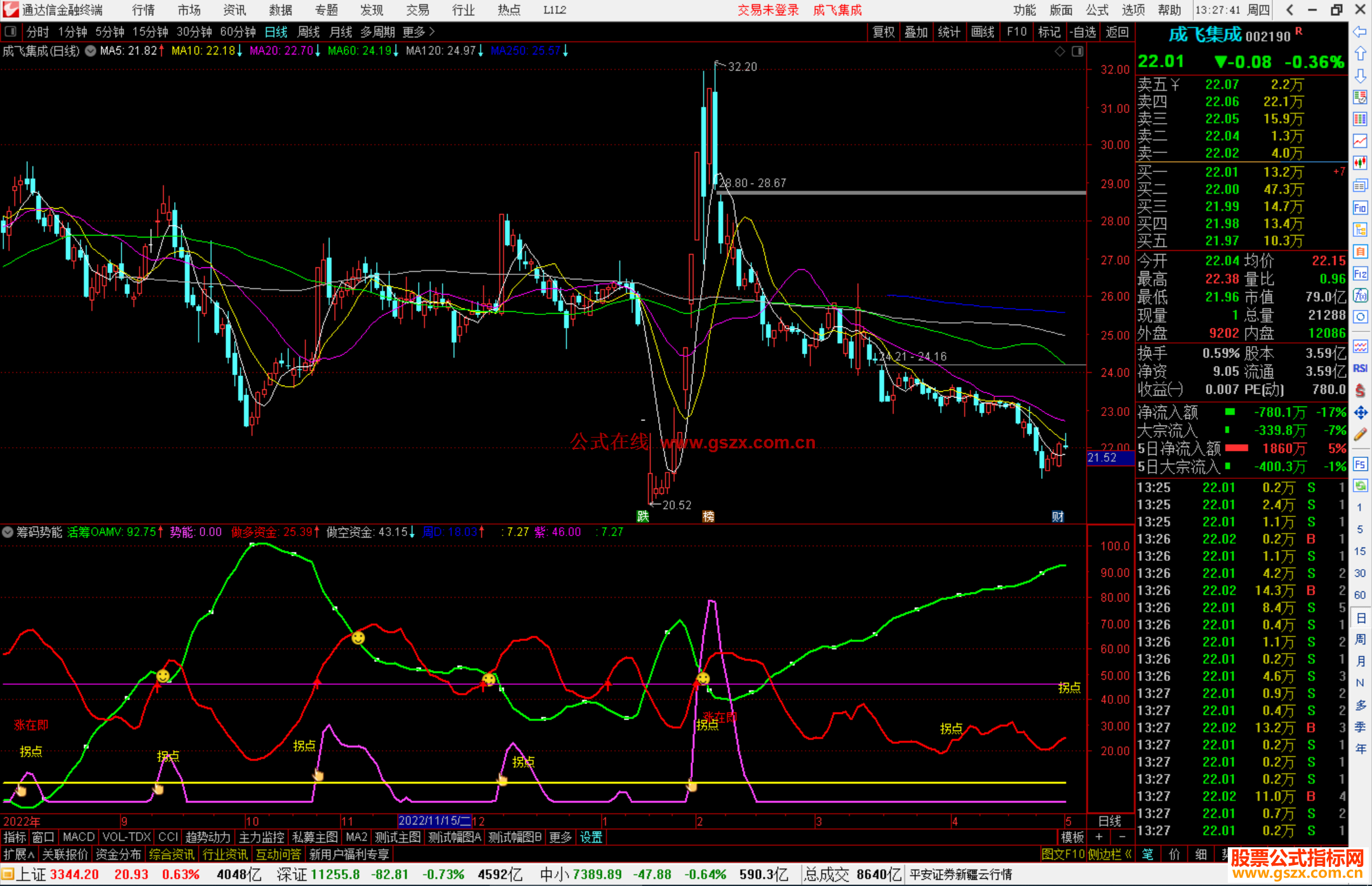
Task: Click the left arrow back icon in sidebar
Action: click(1360, 32)
